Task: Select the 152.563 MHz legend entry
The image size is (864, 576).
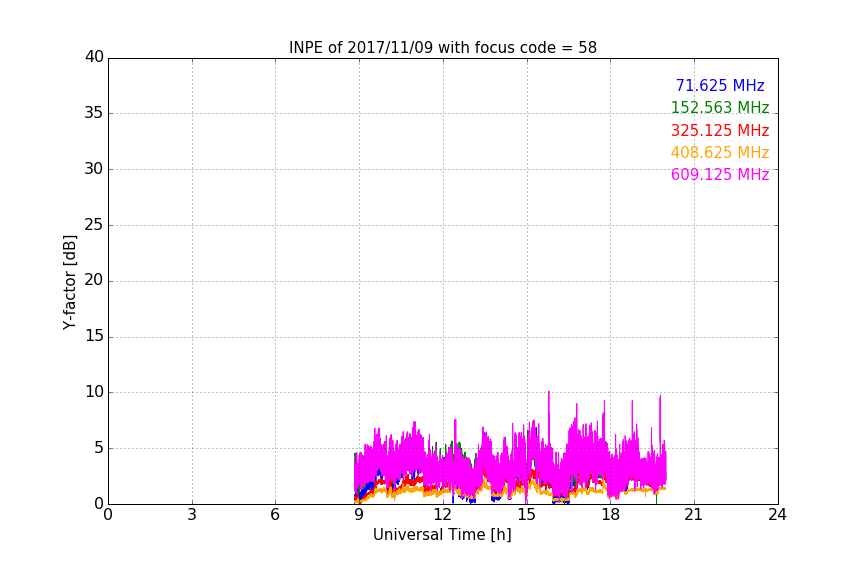Action: click(720, 107)
